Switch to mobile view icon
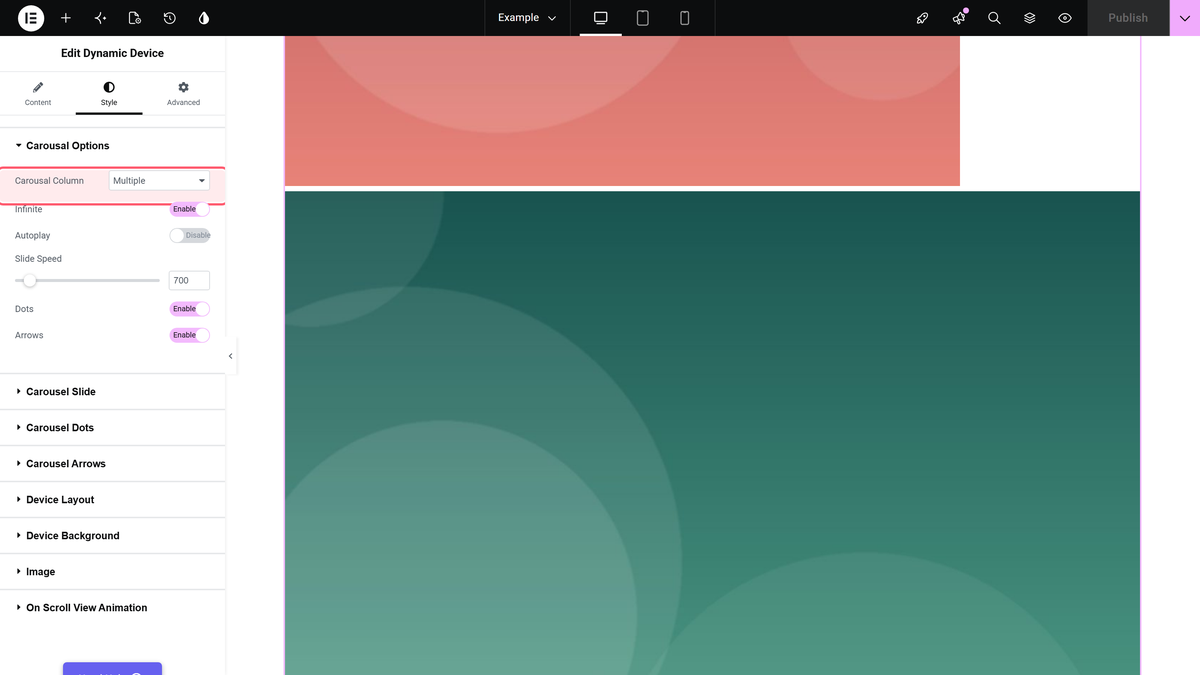This screenshot has width=1200, height=675. click(x=685, y=18)
